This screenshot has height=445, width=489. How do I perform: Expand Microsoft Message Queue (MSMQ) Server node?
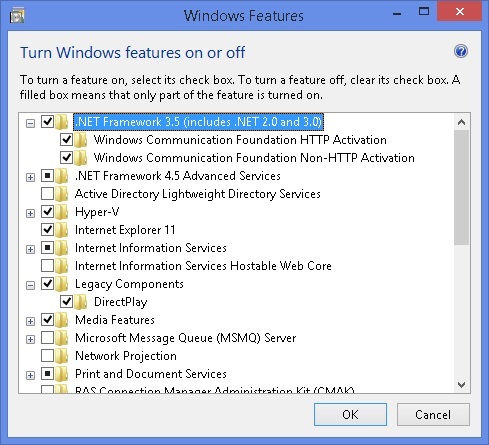tap(30, 339)
